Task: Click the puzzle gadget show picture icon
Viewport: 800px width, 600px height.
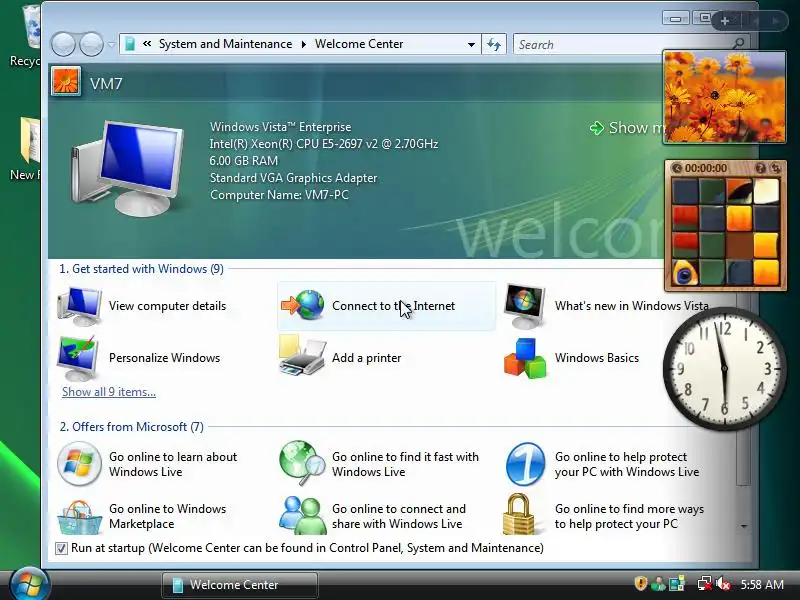Action: (760, 168)
